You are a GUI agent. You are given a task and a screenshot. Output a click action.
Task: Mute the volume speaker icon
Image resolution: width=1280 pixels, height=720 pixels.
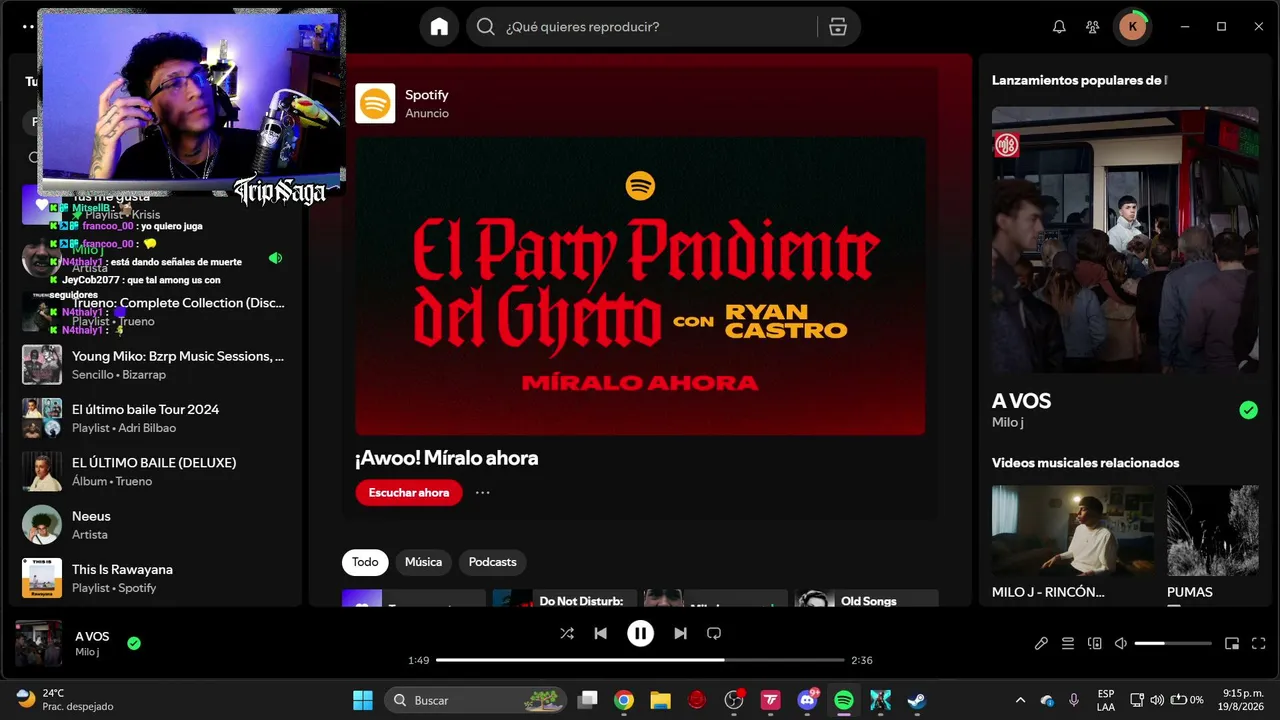pos(1121,643)
